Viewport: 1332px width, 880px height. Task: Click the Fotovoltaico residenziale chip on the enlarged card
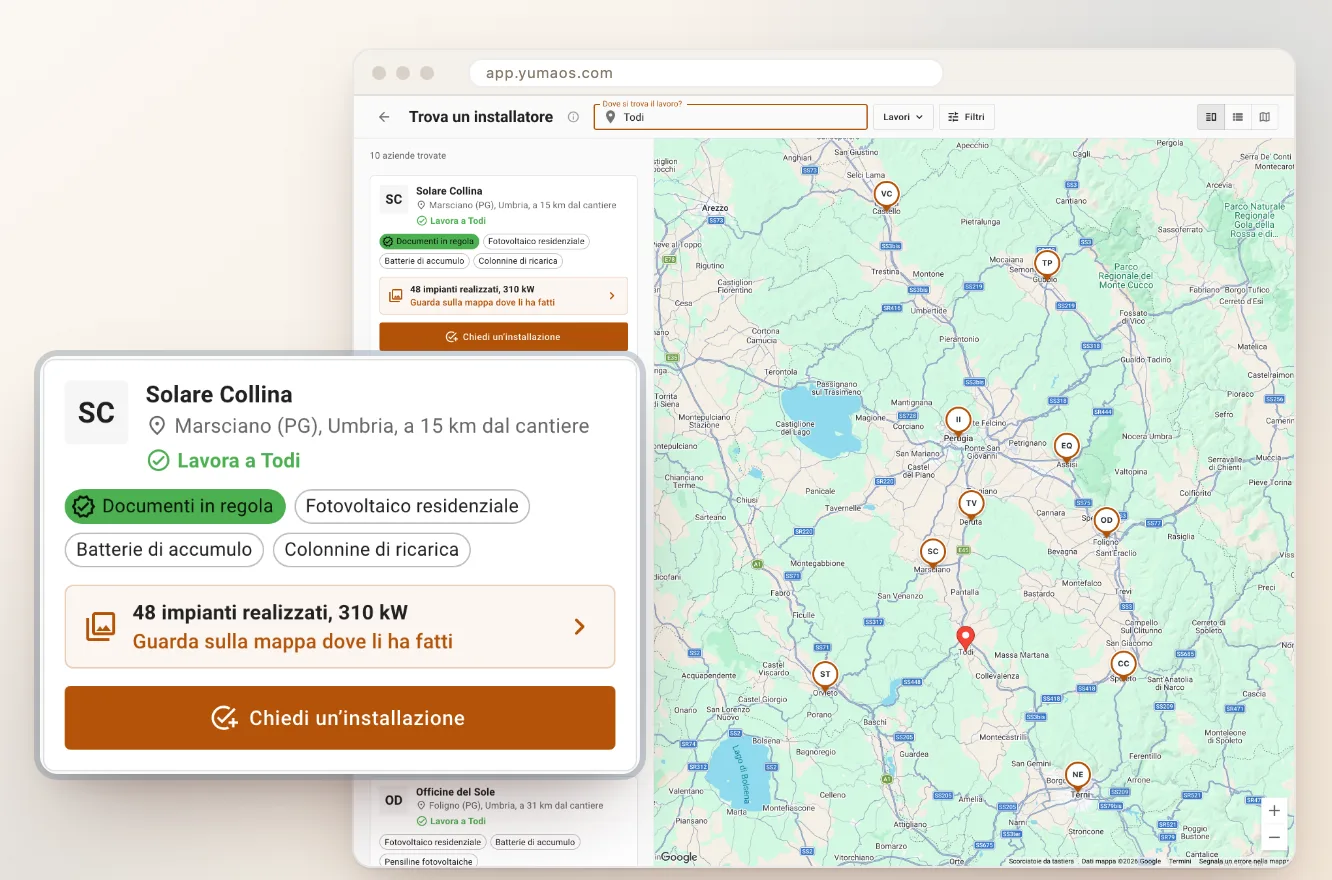pyautogui.click(x=412, y=506)
